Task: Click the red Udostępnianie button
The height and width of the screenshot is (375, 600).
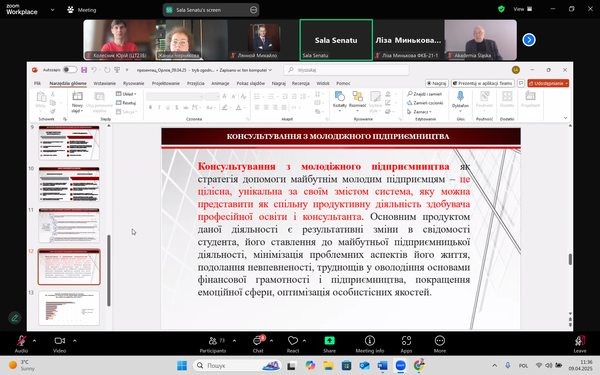Action: [x=548, y=83]
